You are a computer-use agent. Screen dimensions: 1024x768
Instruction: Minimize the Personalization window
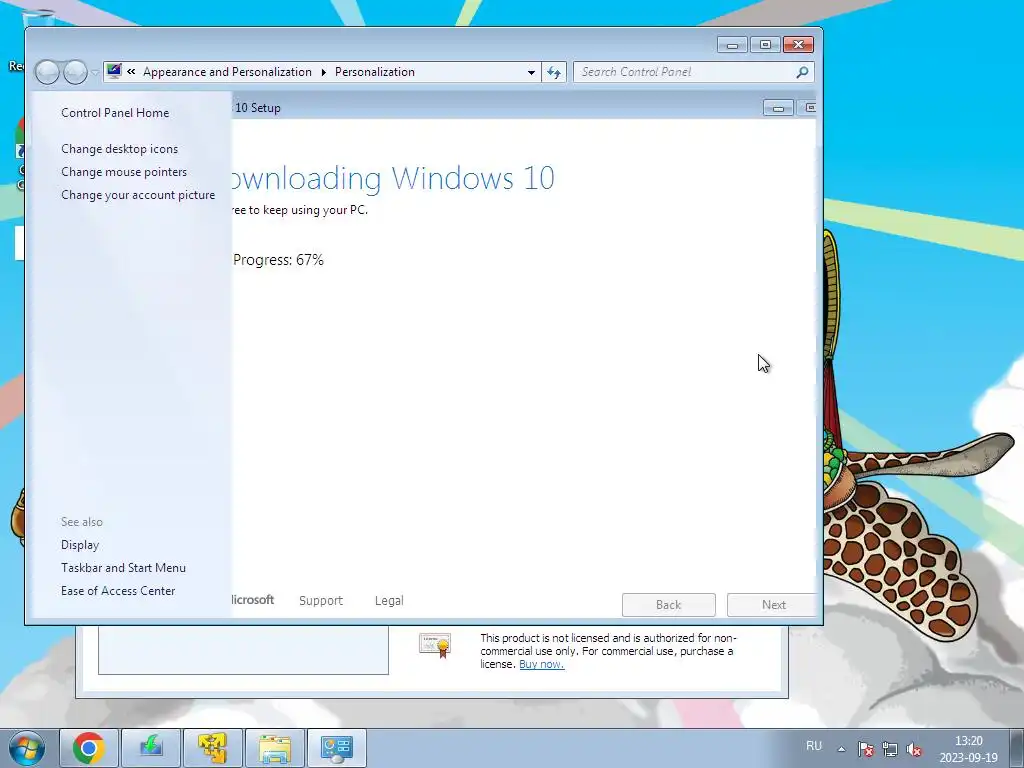point(732,44)
